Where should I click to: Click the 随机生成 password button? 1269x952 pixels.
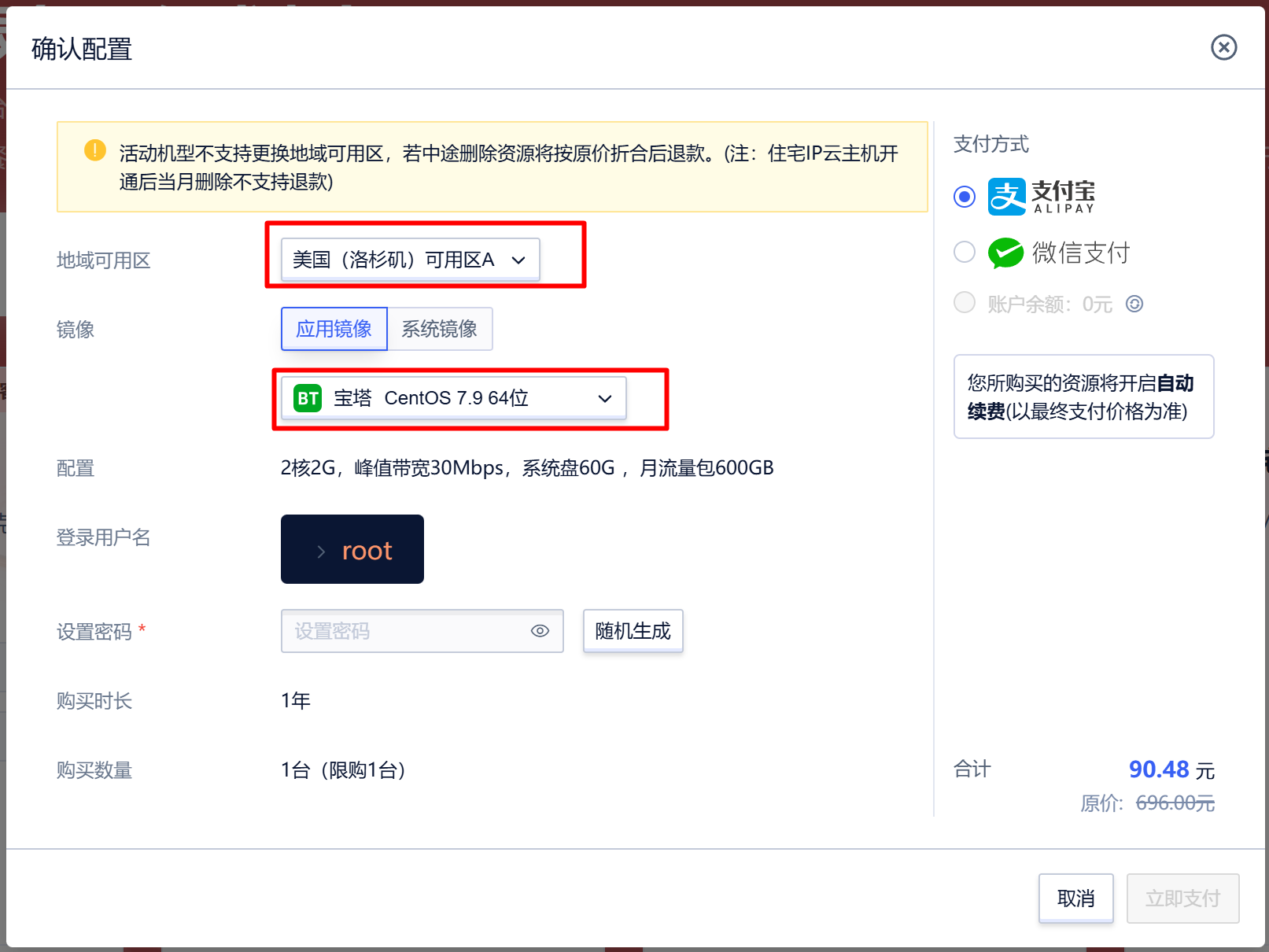(633, 631)
